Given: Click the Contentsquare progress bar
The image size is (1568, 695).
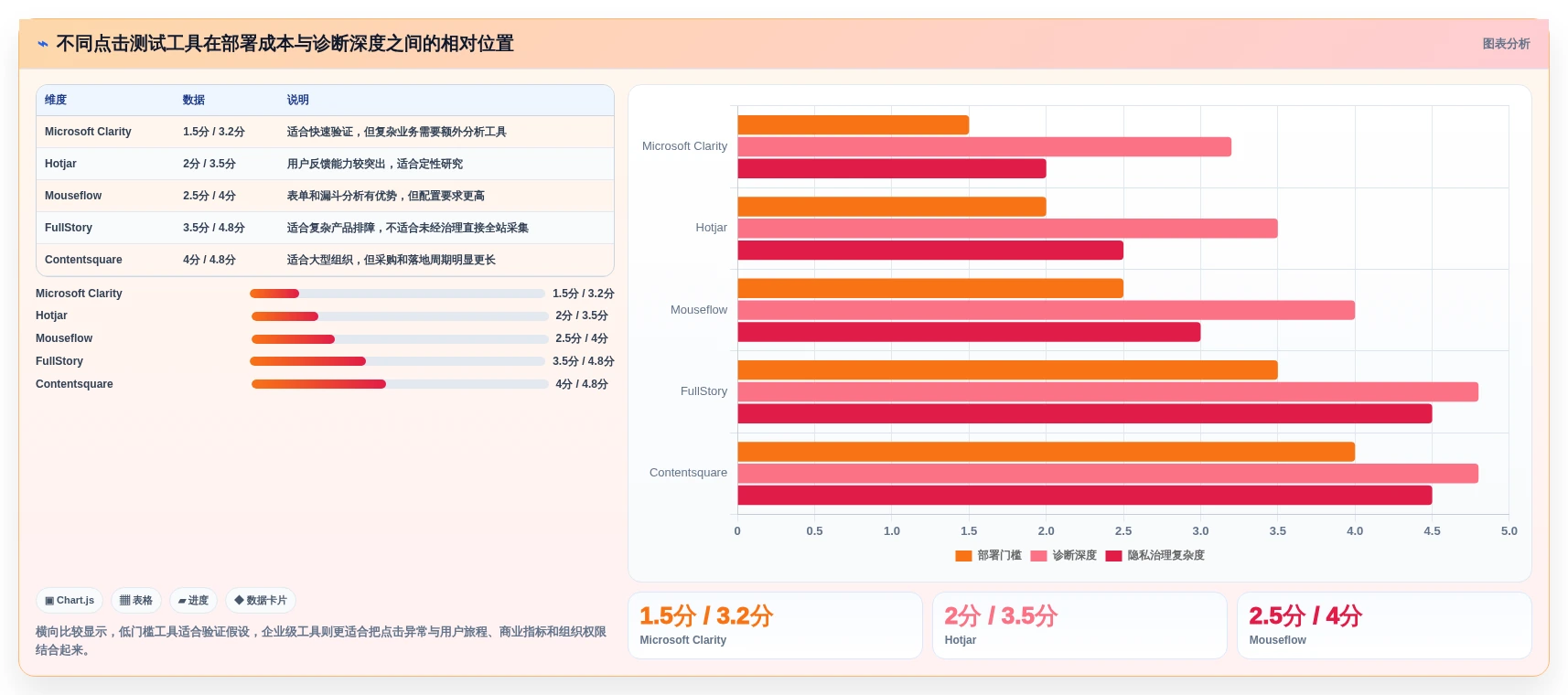Looking at the screenshot, I should click(400, 384).
